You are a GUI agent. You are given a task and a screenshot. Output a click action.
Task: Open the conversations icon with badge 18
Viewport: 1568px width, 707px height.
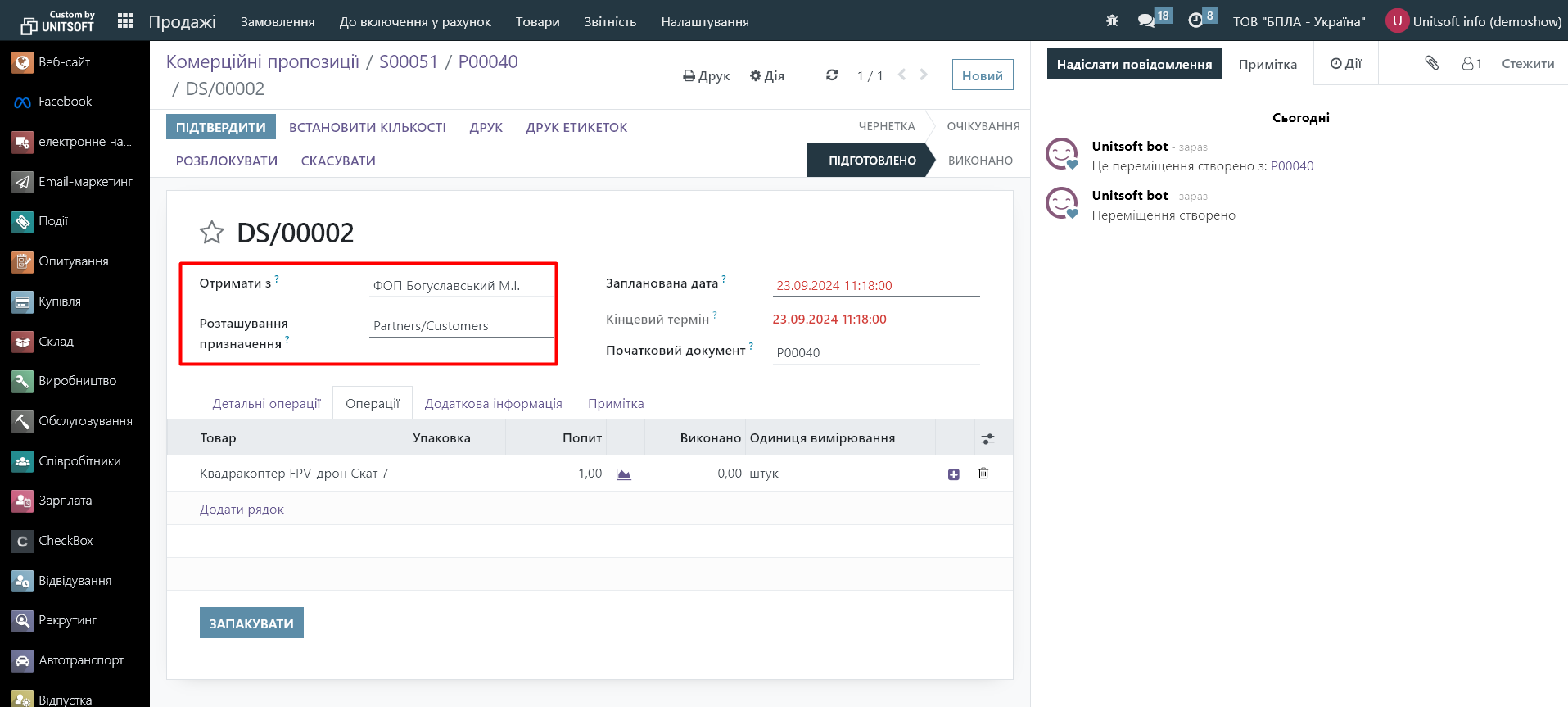pyautogui.click(x=1146, y=21)
